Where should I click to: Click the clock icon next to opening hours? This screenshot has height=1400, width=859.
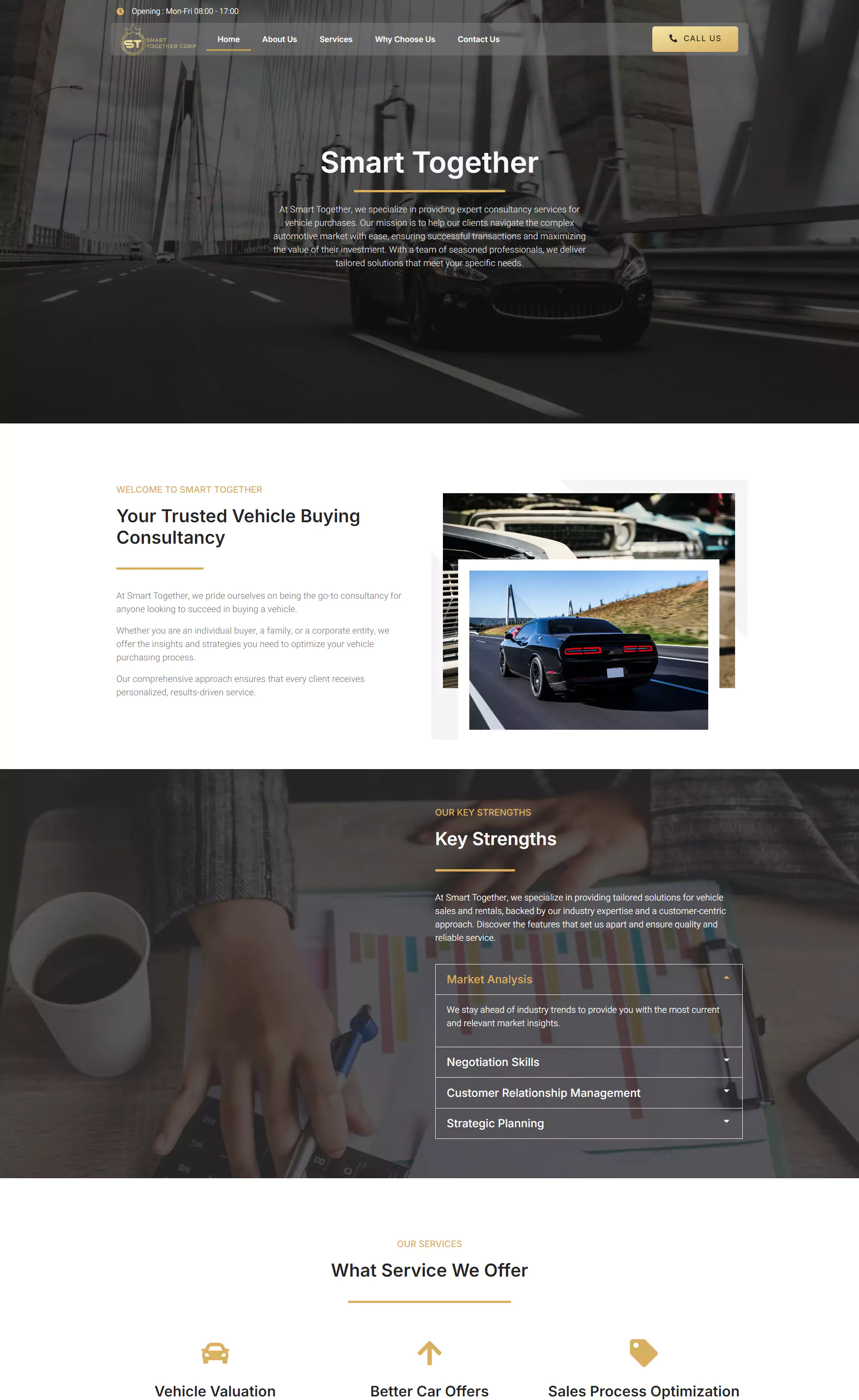[x=120, y=12]
